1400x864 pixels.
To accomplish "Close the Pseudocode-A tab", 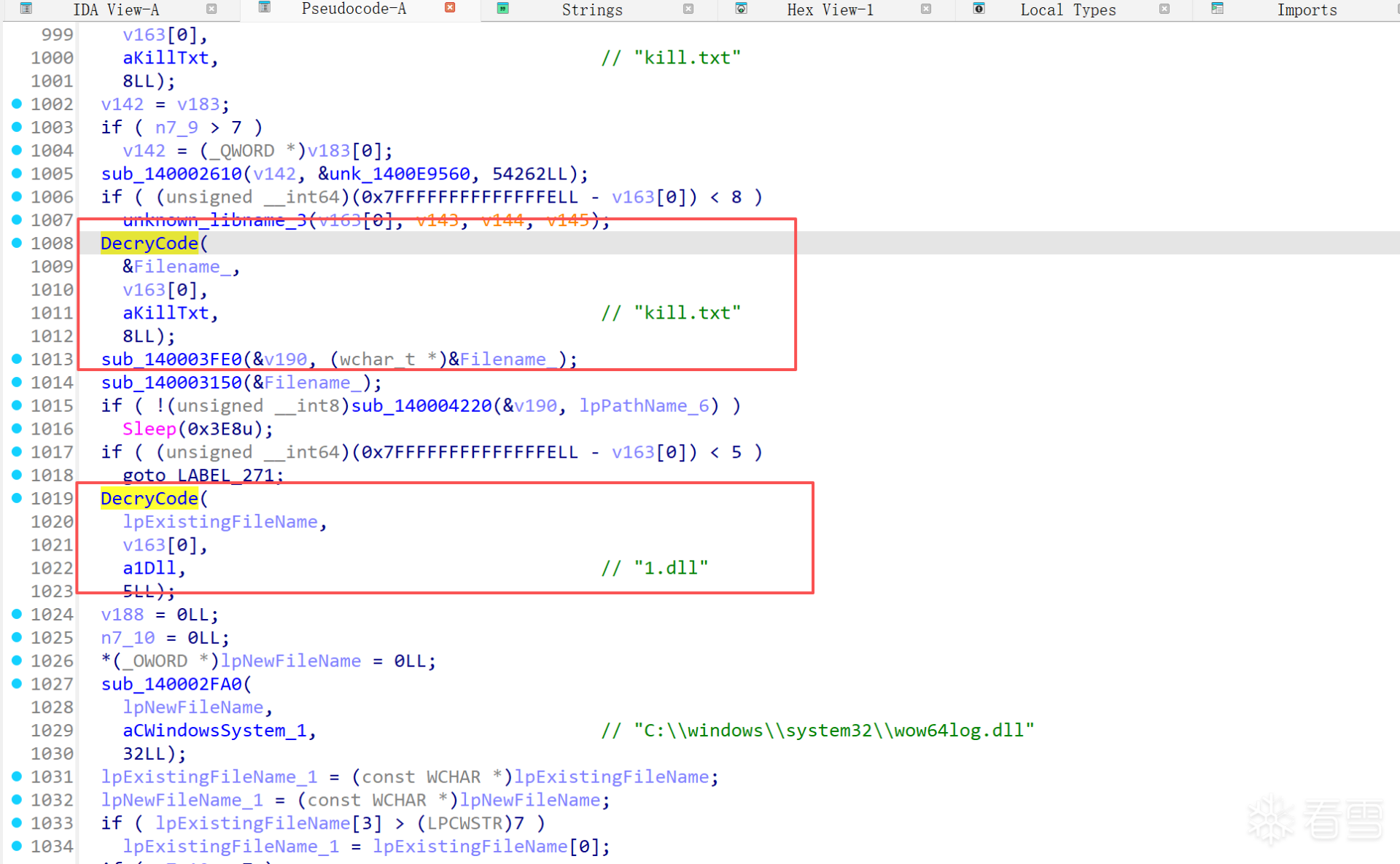I will coord(450,8).
